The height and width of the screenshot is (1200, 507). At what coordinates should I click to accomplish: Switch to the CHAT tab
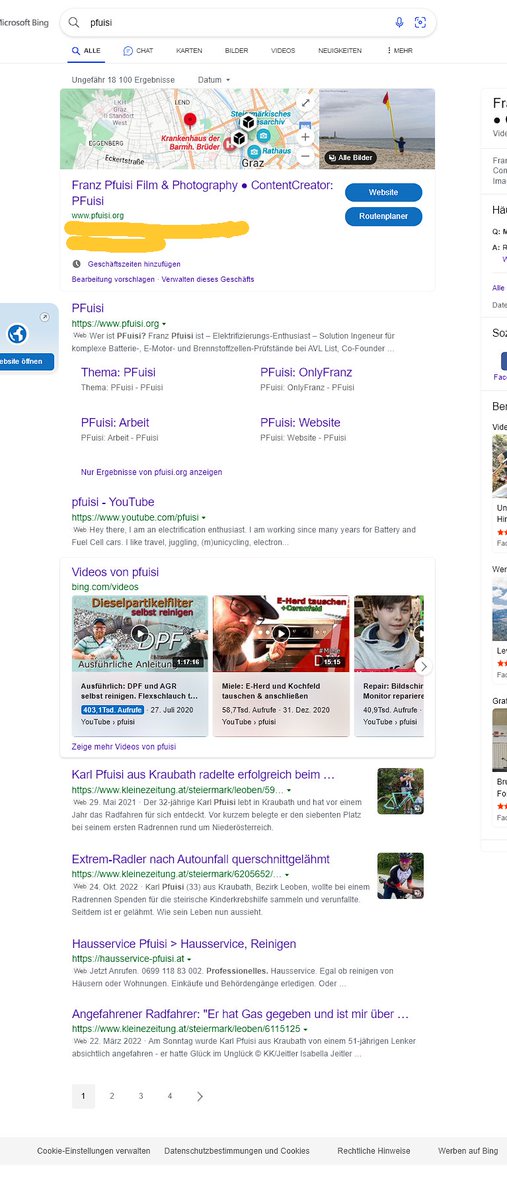click(x=138, y=50)
